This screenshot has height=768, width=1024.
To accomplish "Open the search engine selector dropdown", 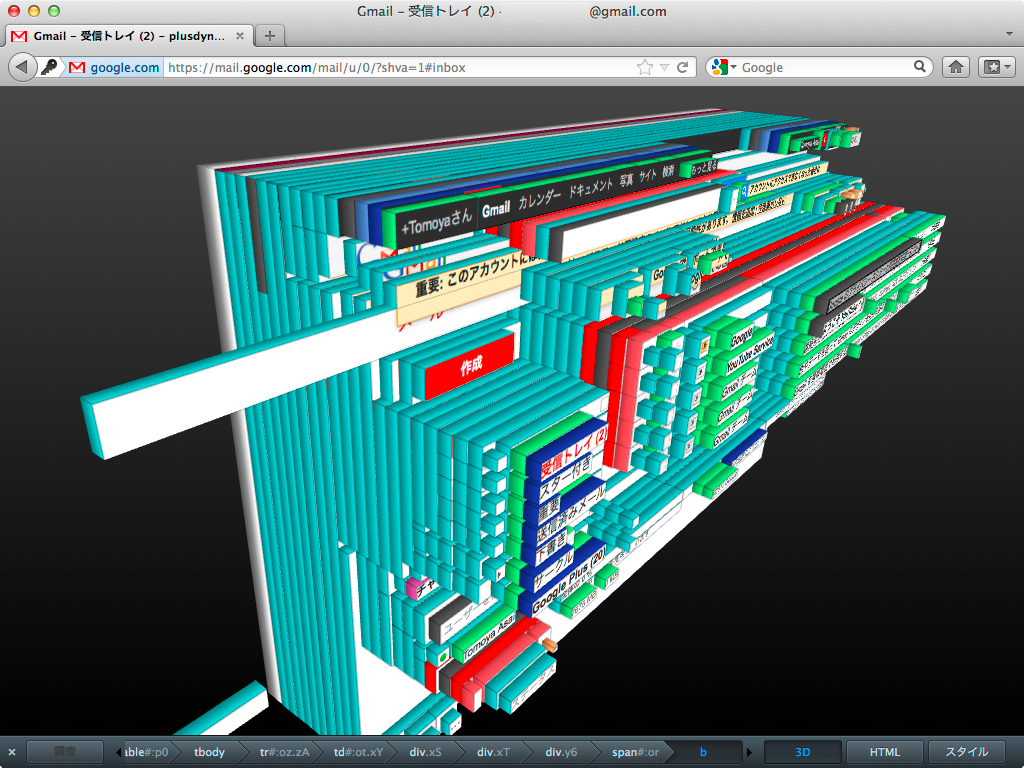I will [723, 67].
